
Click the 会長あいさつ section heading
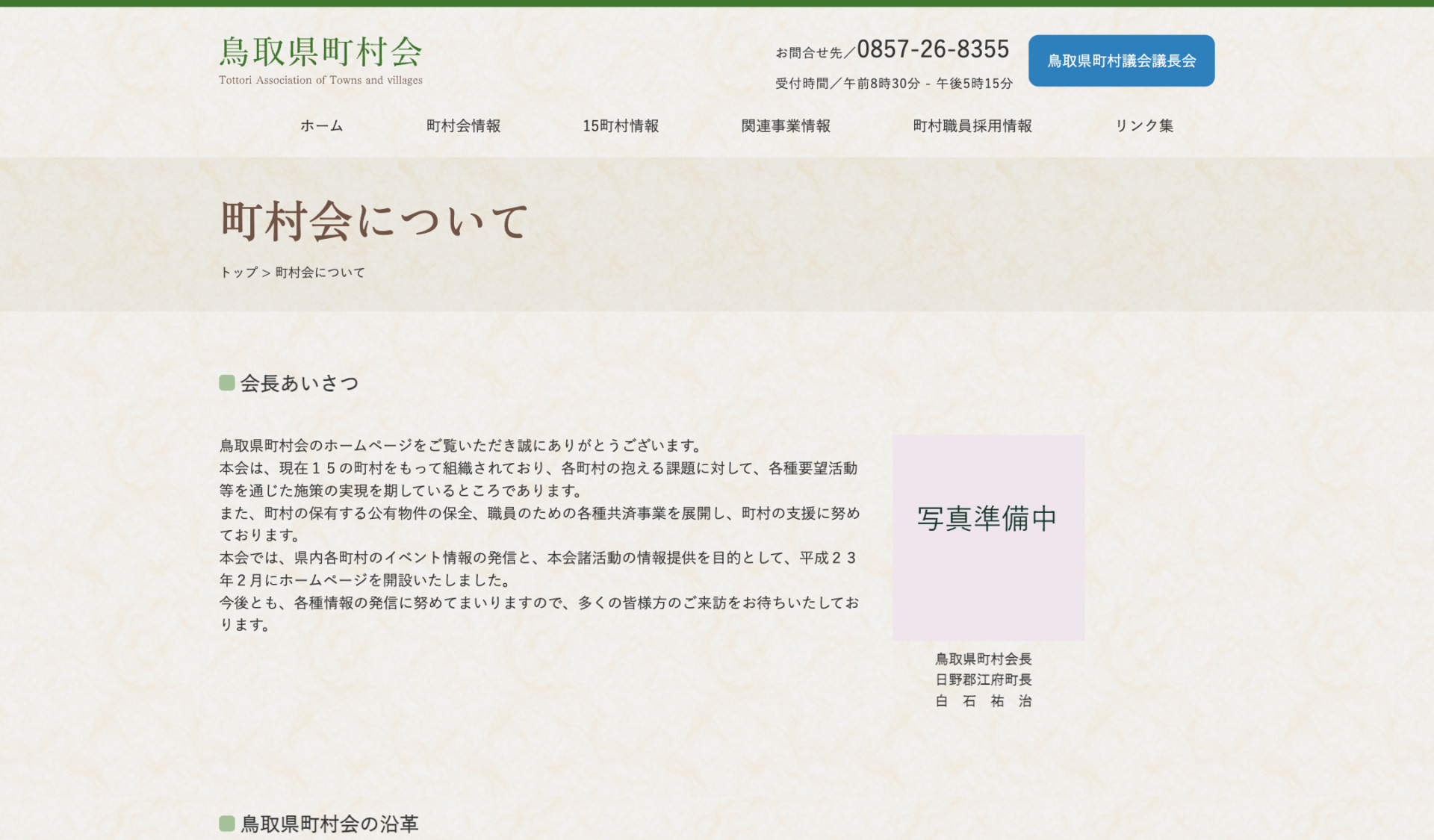point(299,383)
